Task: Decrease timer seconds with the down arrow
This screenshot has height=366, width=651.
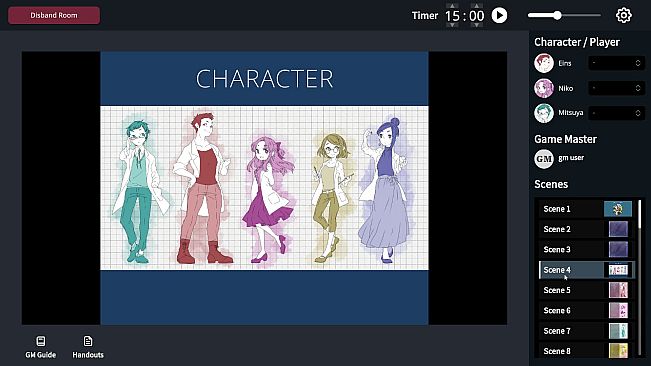Action: [477, 25]
